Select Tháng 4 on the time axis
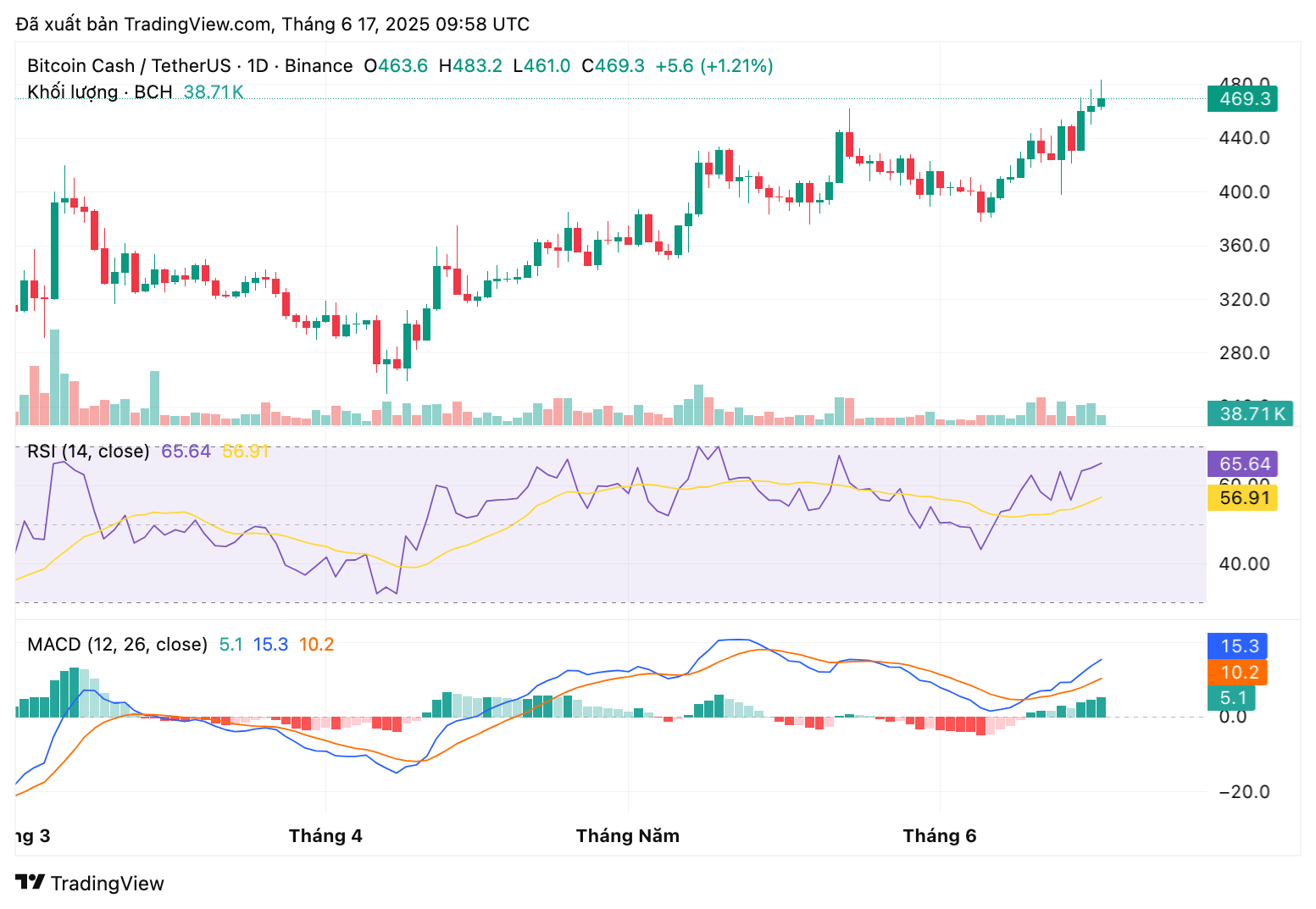This screenshot has width=1316, height=909. [325, 836]
